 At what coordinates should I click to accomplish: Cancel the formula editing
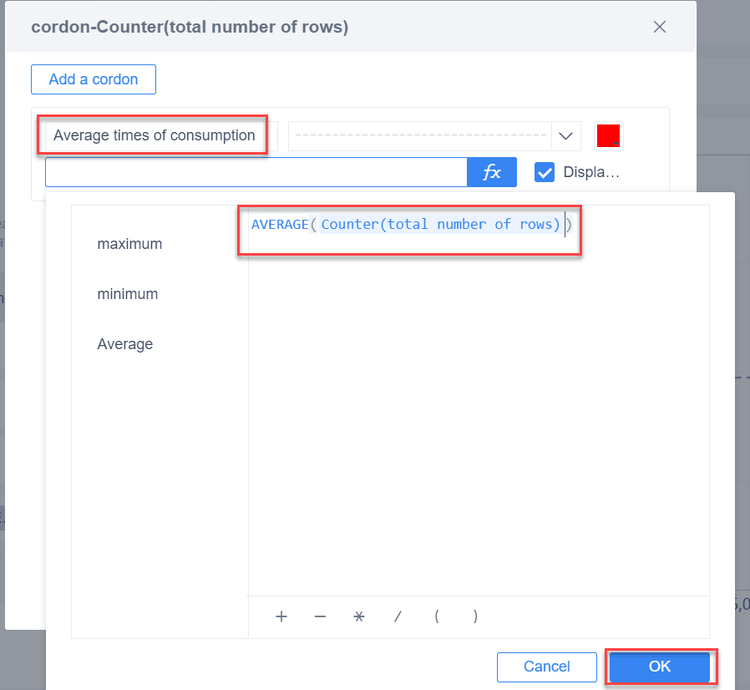[547, 667]
